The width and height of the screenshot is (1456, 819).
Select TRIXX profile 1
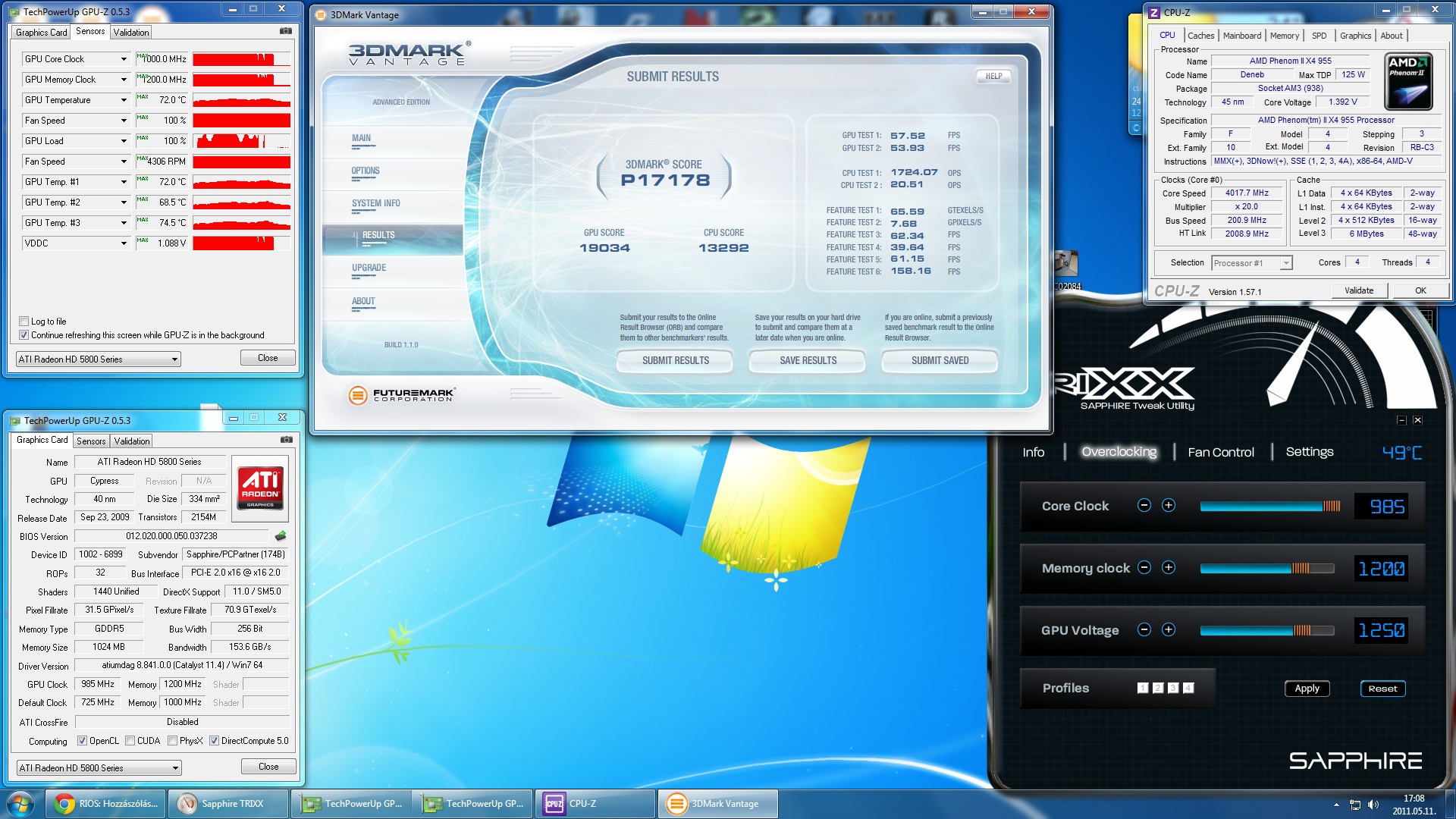click(1143, 688)
